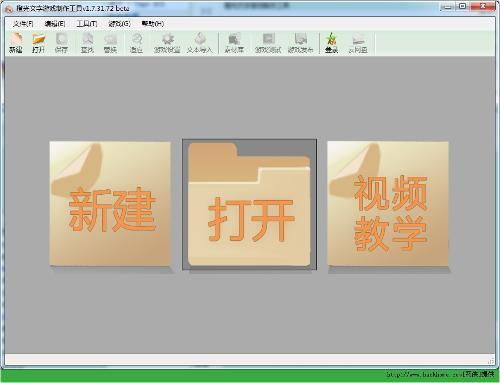
Task: Click the 文本导入 (text import) toolbar icon
Action: click(x=200, y=43)
